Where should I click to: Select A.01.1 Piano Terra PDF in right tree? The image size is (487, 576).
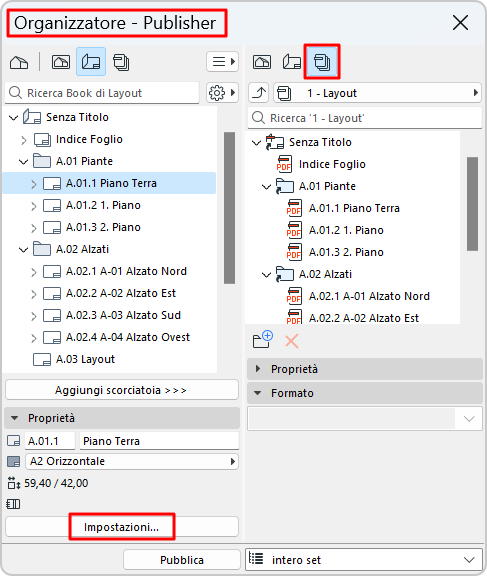354,208
